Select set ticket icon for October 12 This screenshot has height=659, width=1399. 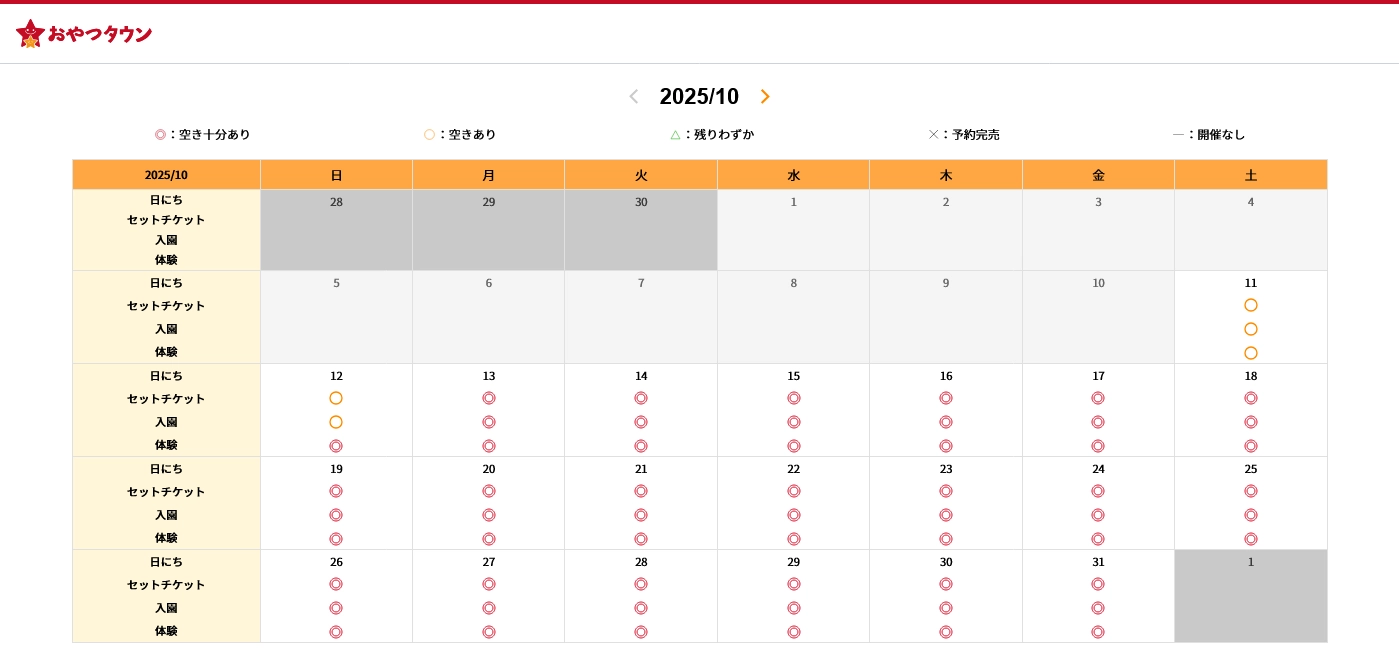(336, 398)
